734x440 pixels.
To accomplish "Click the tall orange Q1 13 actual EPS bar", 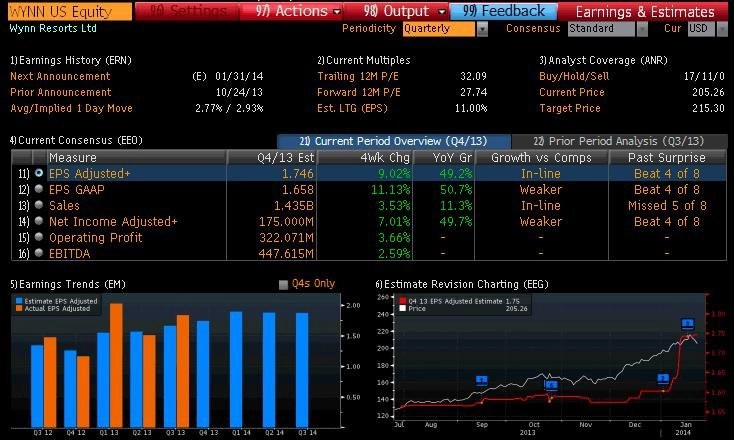I will [116, 365].
